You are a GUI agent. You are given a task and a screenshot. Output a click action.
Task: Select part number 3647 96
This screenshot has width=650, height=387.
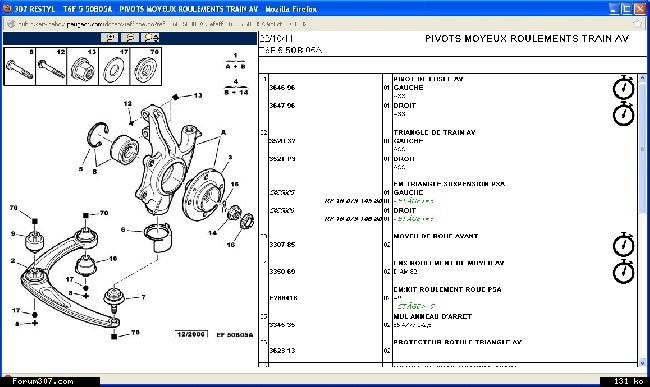coord(282,106)
